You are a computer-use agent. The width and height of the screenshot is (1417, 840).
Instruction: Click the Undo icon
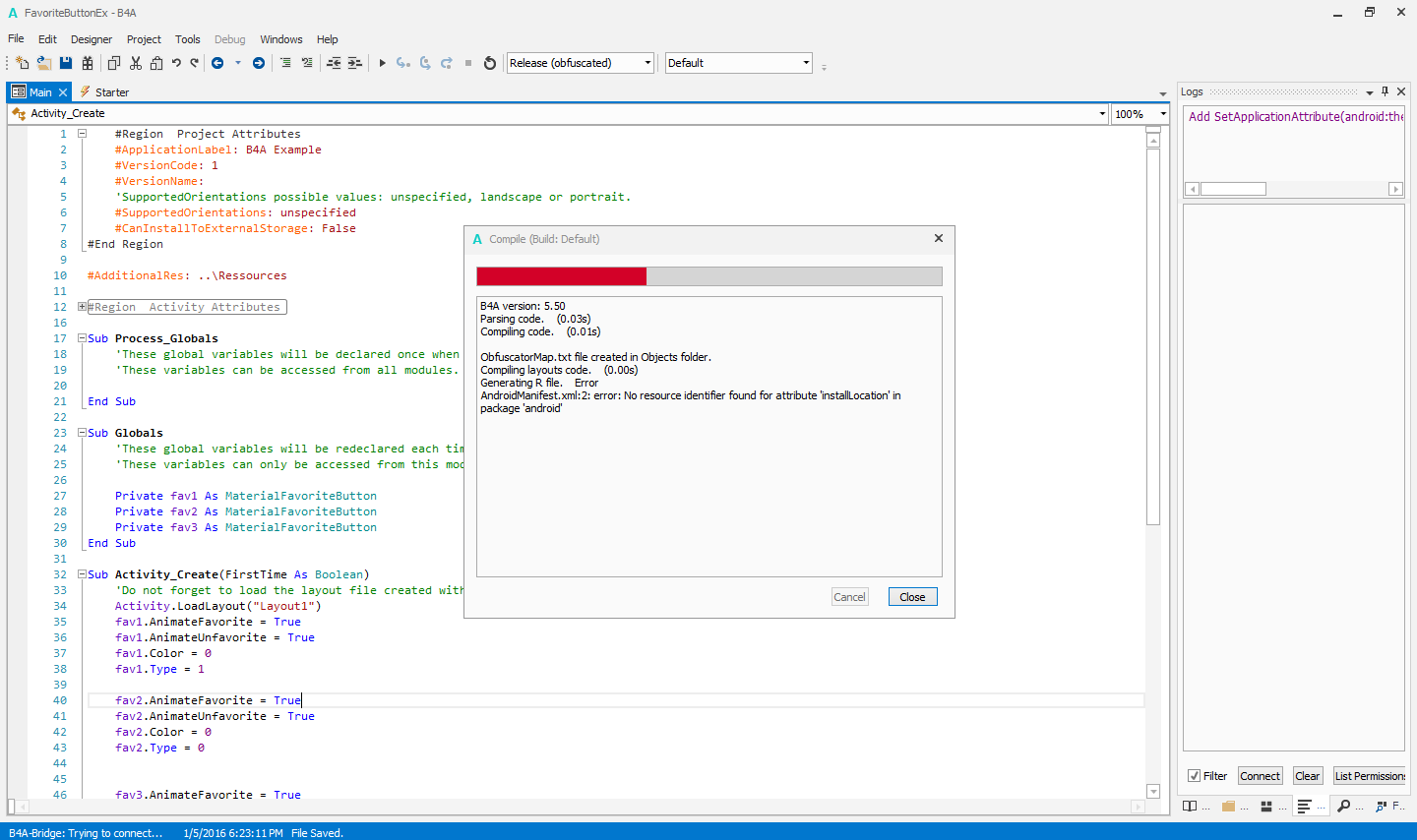pyautogui.click(x=176, y=62)
